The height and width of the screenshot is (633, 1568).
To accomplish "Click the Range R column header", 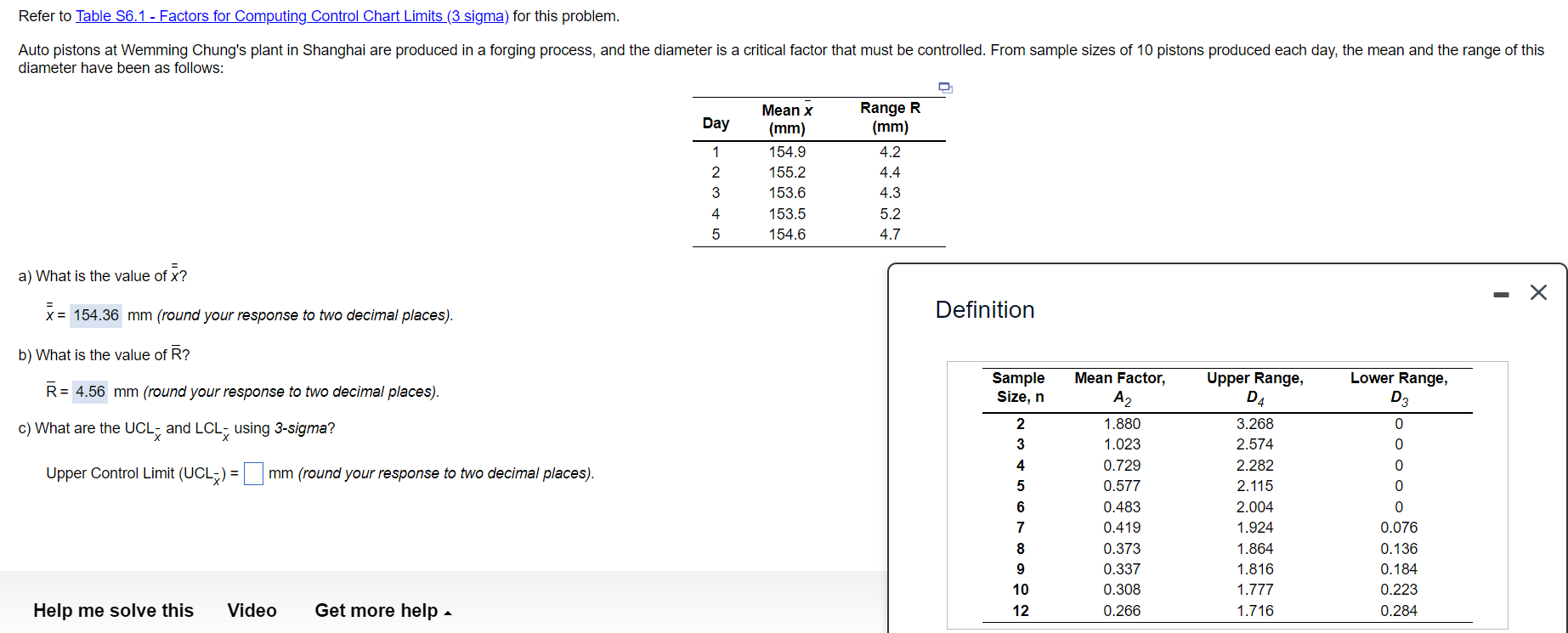I will point(890,117).
